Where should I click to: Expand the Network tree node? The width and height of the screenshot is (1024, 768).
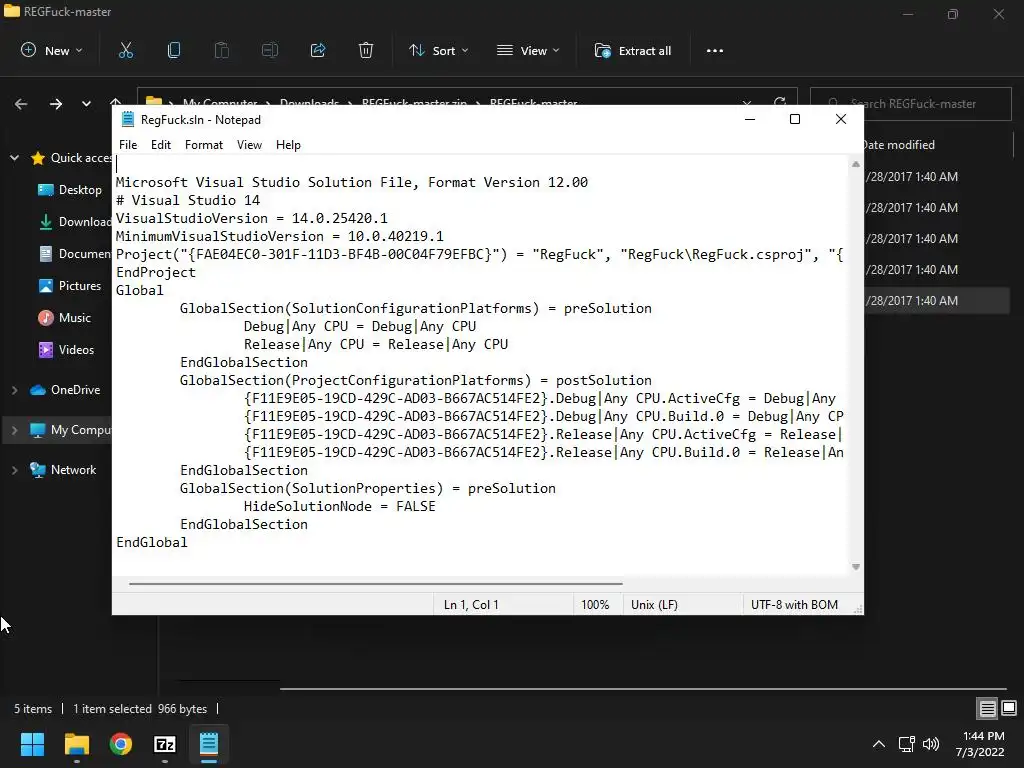(14, 470)
